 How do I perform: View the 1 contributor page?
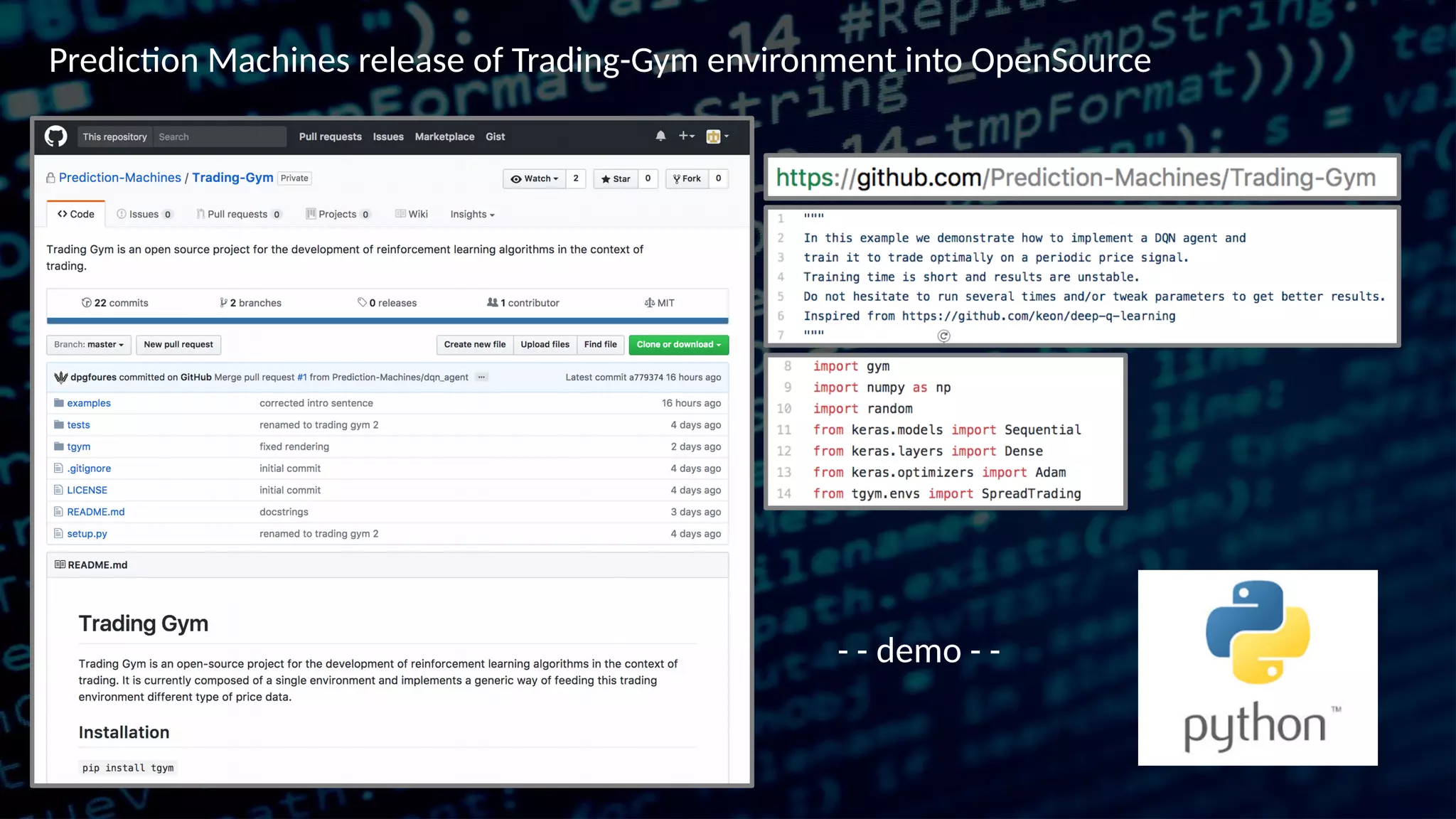click(x=523, y=303)
